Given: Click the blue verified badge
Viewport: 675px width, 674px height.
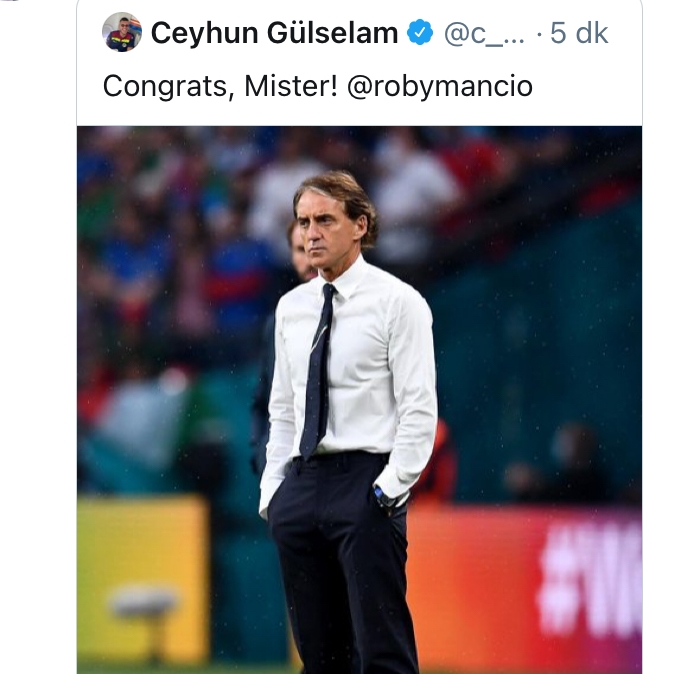Looking at the screenshot, I should [x=420, y=32].
